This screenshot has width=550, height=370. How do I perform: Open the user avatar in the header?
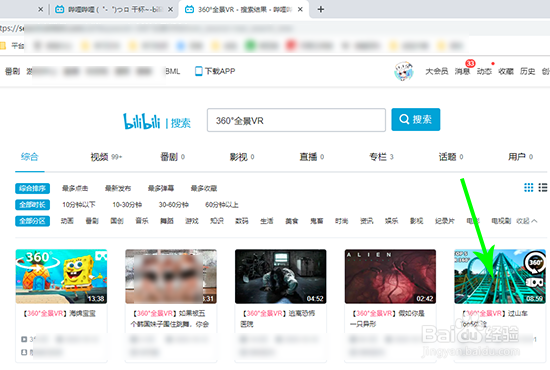(x=404, y=71)
